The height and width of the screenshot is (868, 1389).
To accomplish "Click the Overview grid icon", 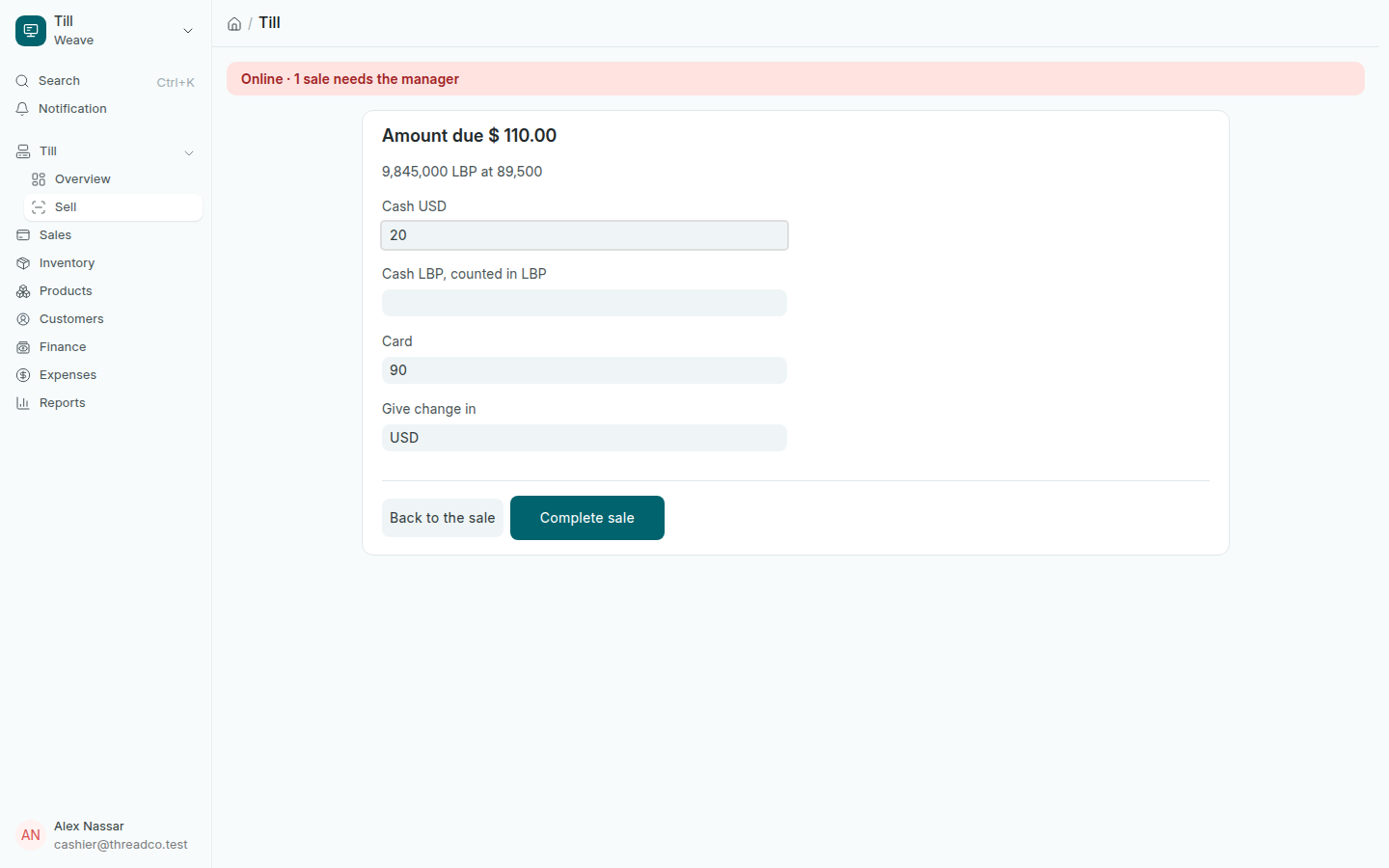I will click(x=39, y=179).
